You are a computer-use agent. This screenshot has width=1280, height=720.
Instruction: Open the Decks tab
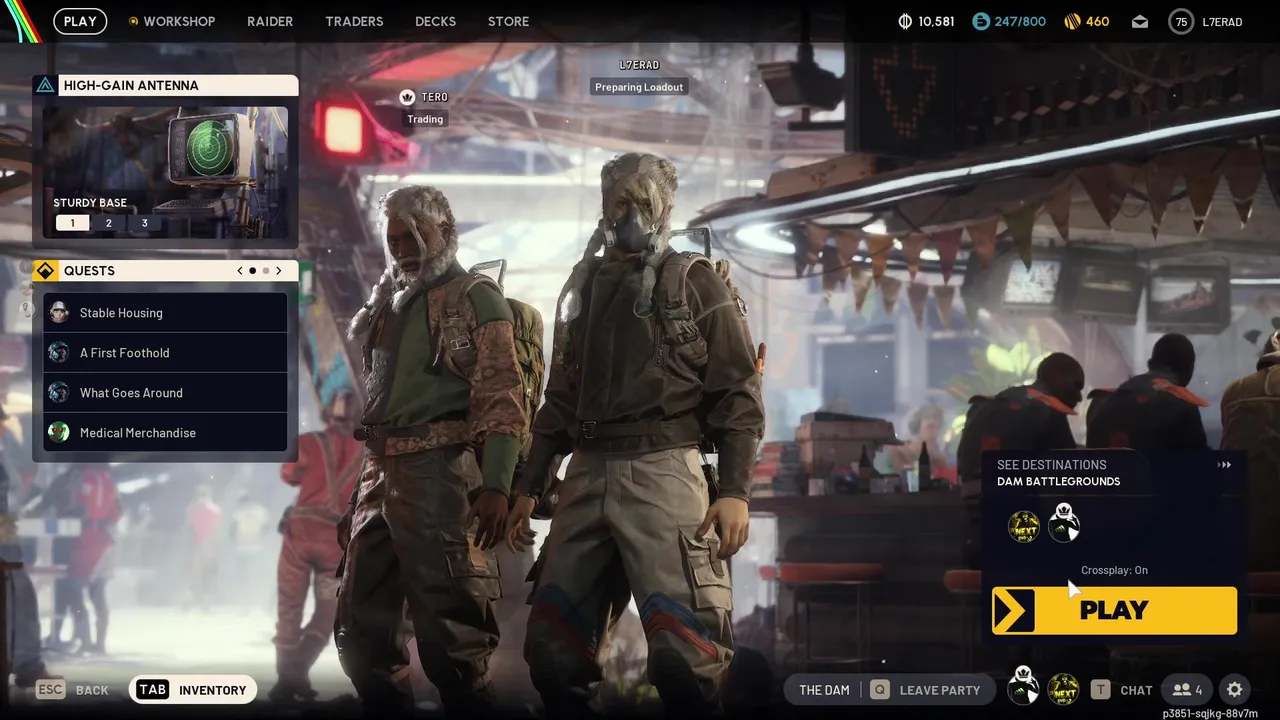(435, 21)
